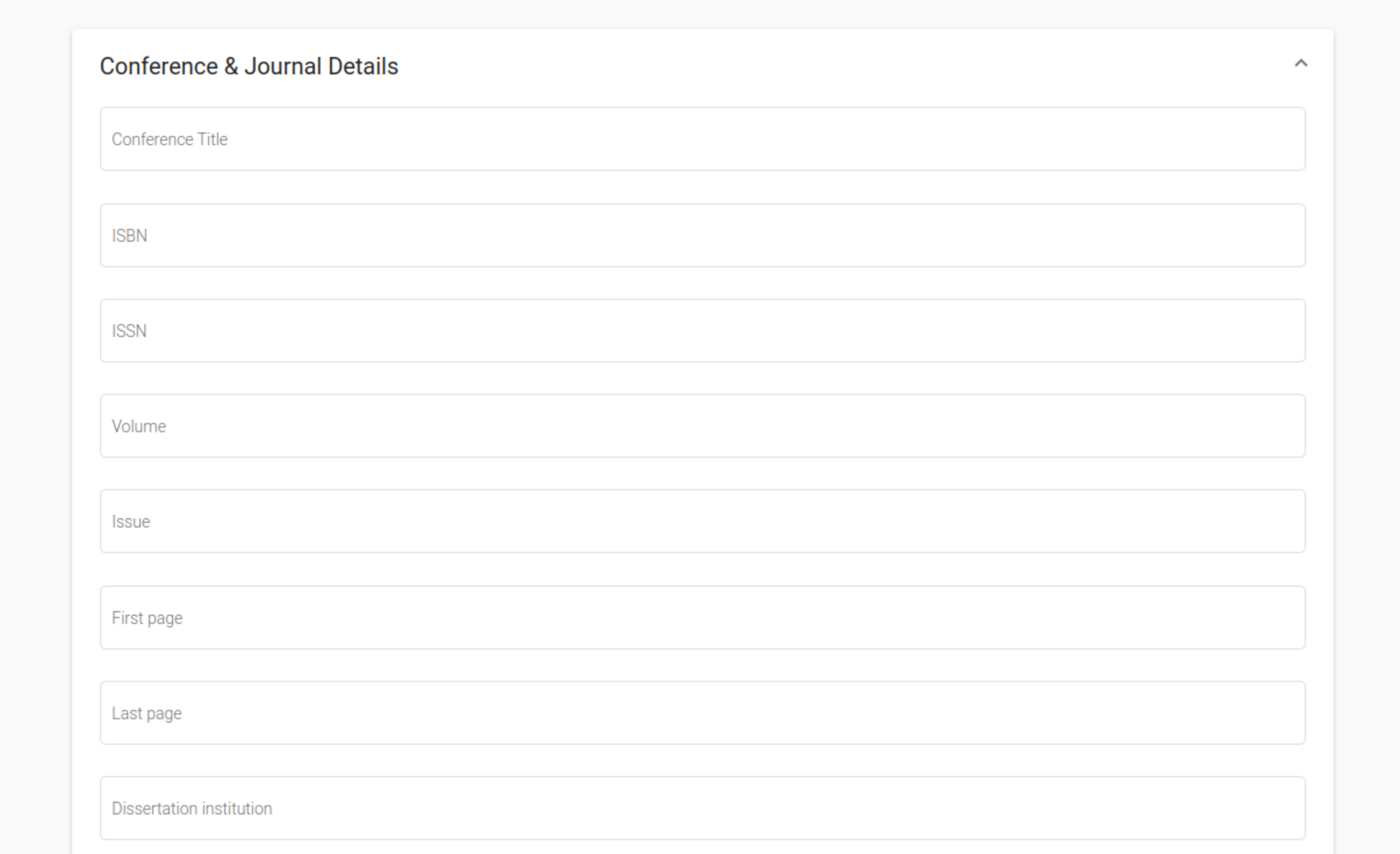
Task: Select the ISSN text box
Action: tap(702, 330)
